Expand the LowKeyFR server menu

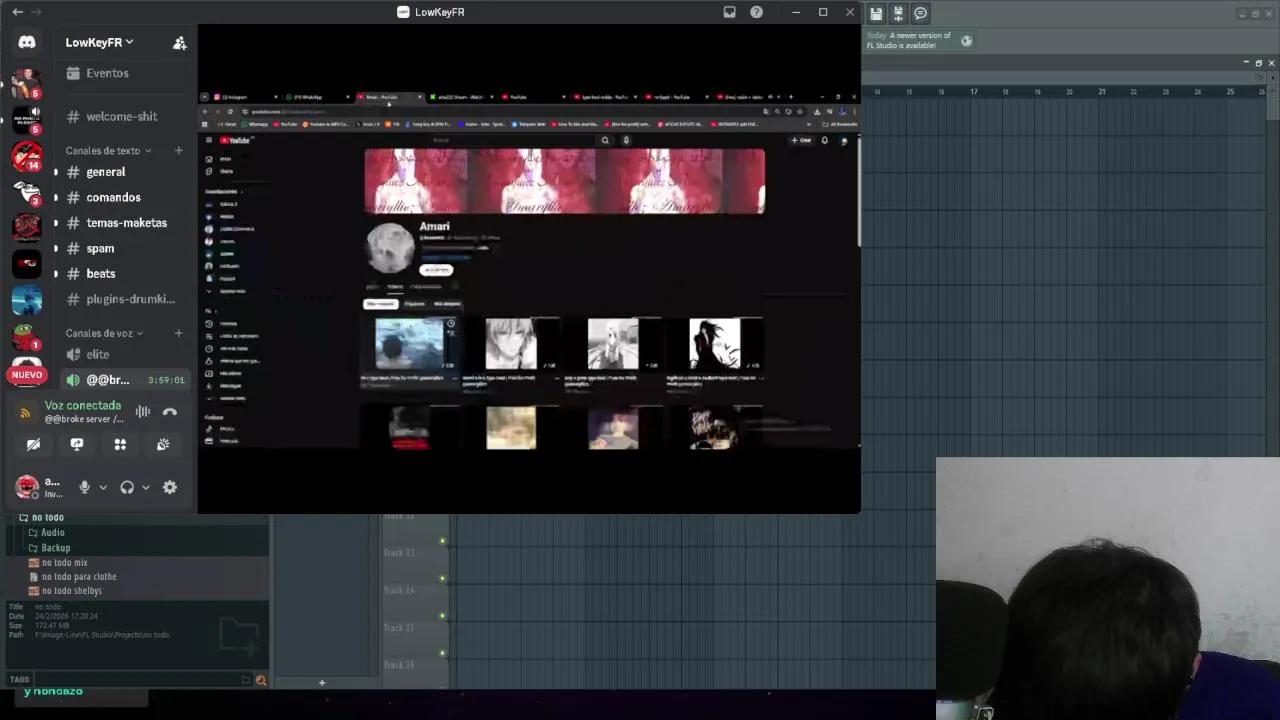pyautogui.click(x=99, y=42)
